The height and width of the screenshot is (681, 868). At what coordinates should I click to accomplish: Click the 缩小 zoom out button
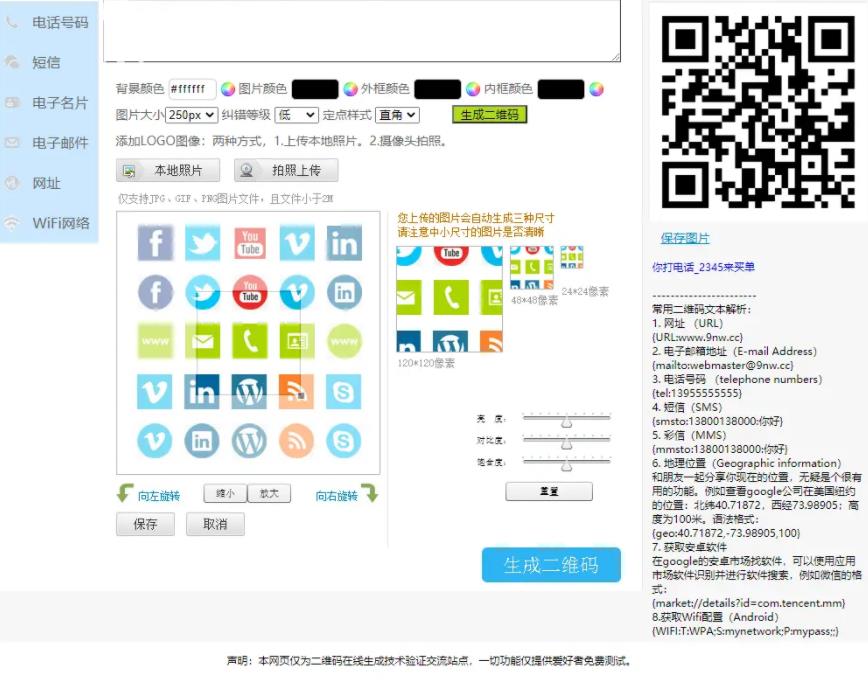coord(225,493)
